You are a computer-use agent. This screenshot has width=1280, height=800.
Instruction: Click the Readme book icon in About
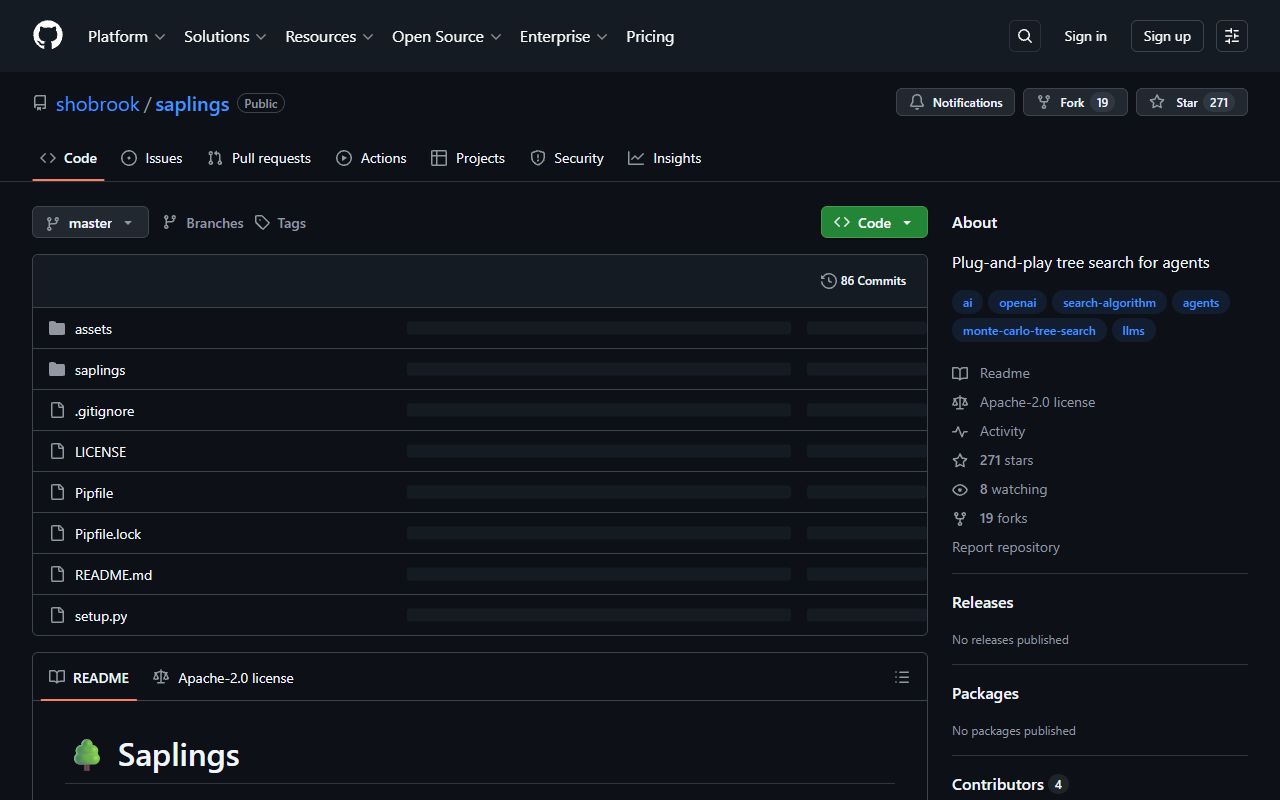960,373
